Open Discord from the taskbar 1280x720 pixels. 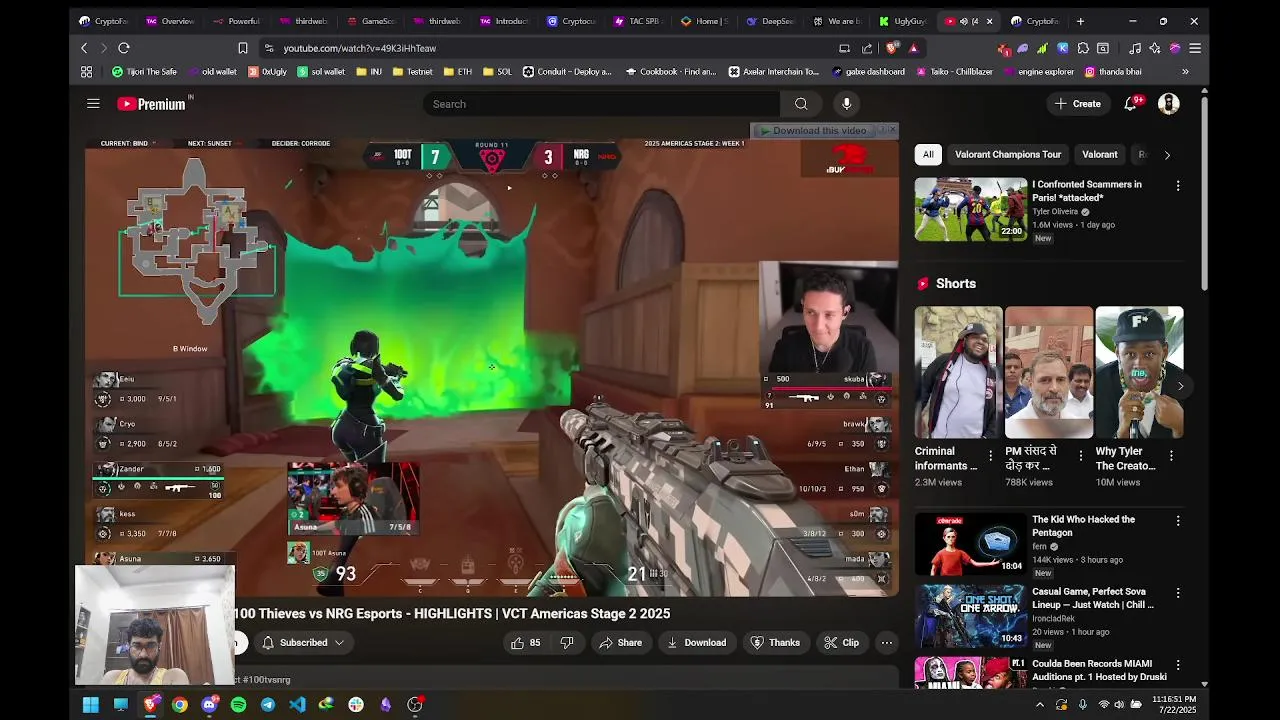coord(209,705)
